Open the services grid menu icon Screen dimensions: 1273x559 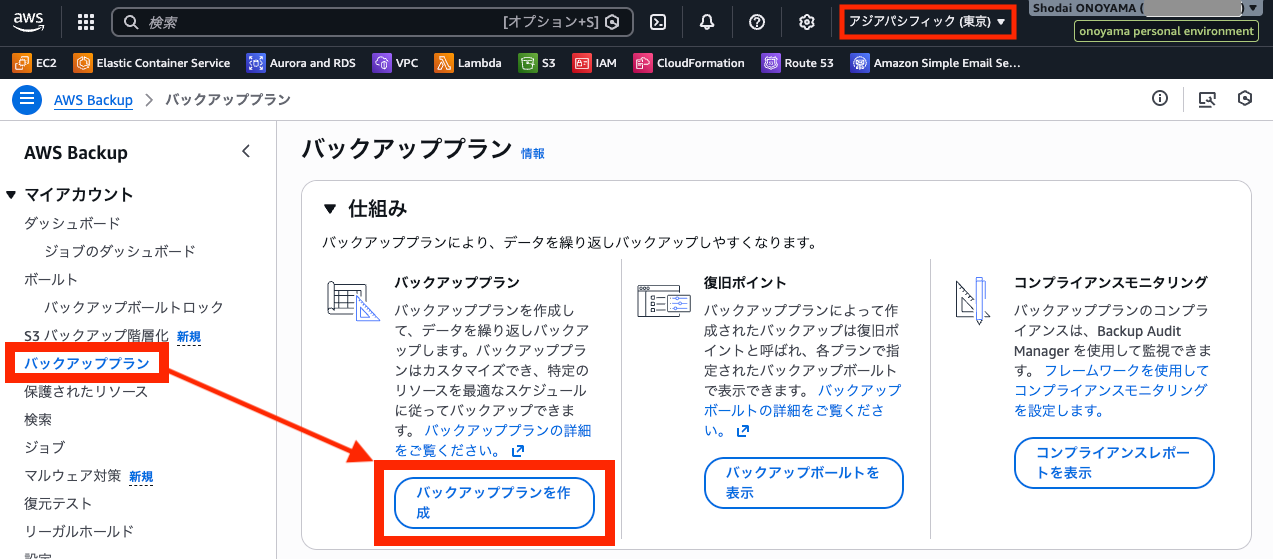86,22
